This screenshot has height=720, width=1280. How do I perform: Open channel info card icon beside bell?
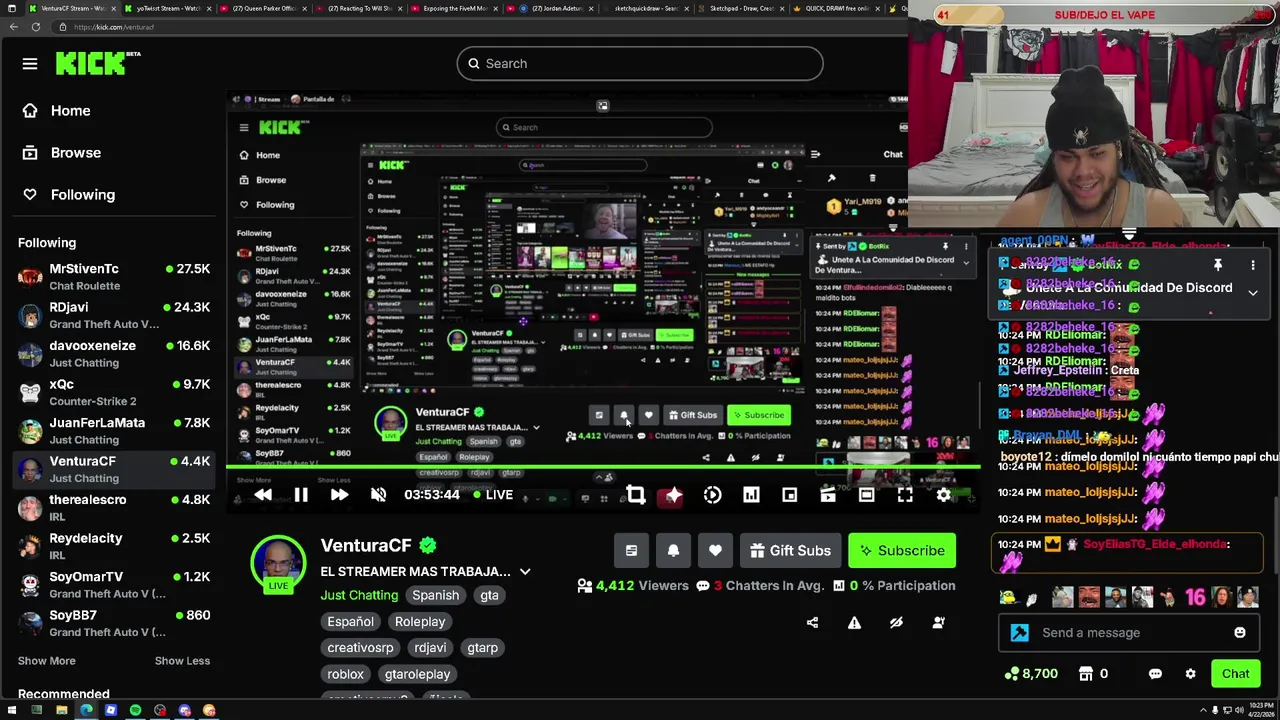631,551
